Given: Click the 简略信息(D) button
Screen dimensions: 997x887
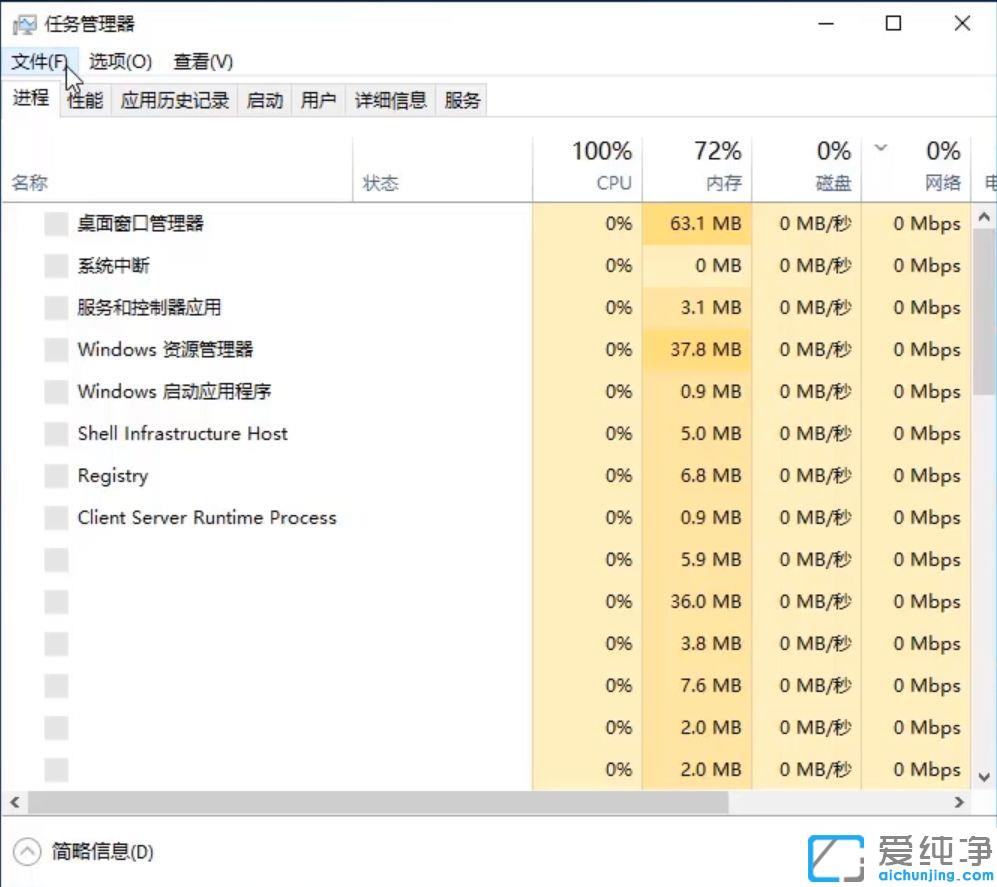Looking at the screenshot, I should [100, 852].
